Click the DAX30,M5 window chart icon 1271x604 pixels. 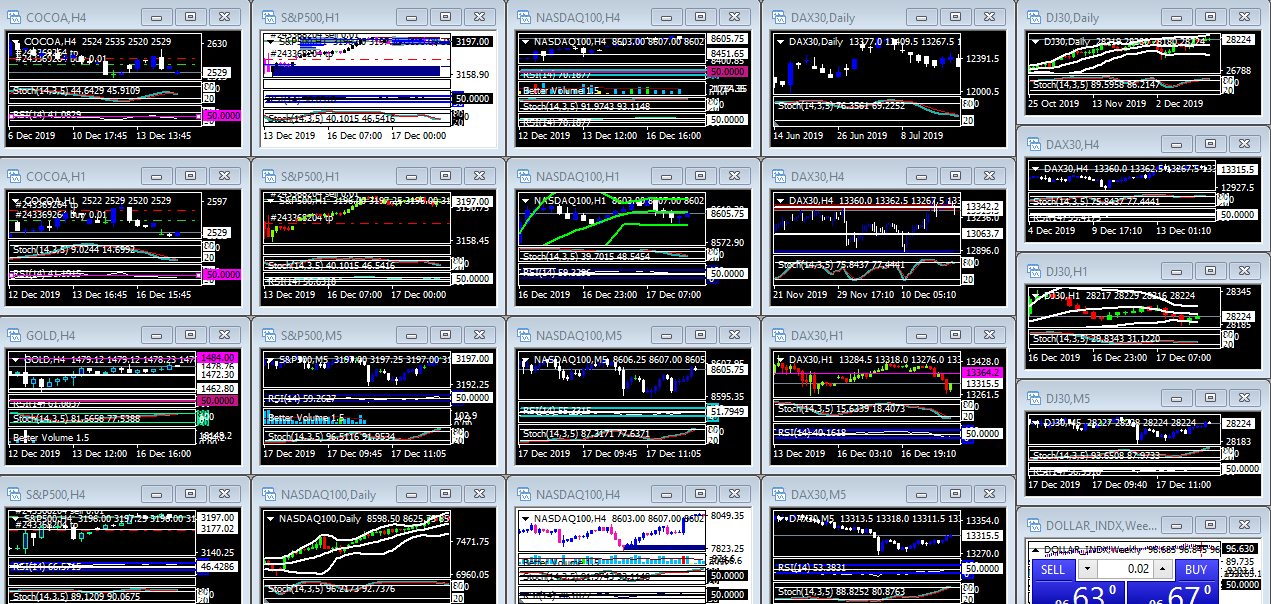(777, 494)
